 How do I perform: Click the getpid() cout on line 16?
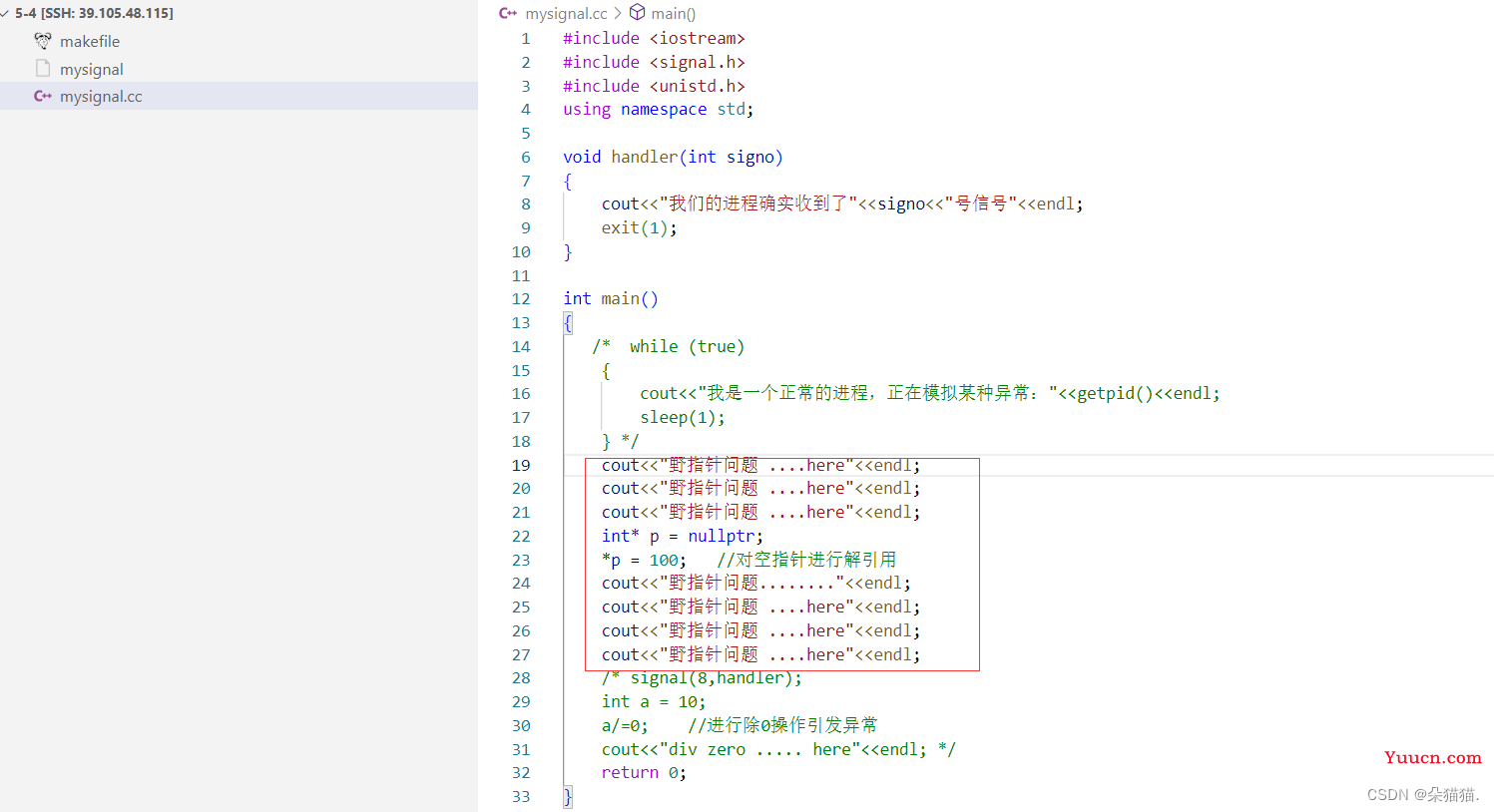click(x=930, y=393)
